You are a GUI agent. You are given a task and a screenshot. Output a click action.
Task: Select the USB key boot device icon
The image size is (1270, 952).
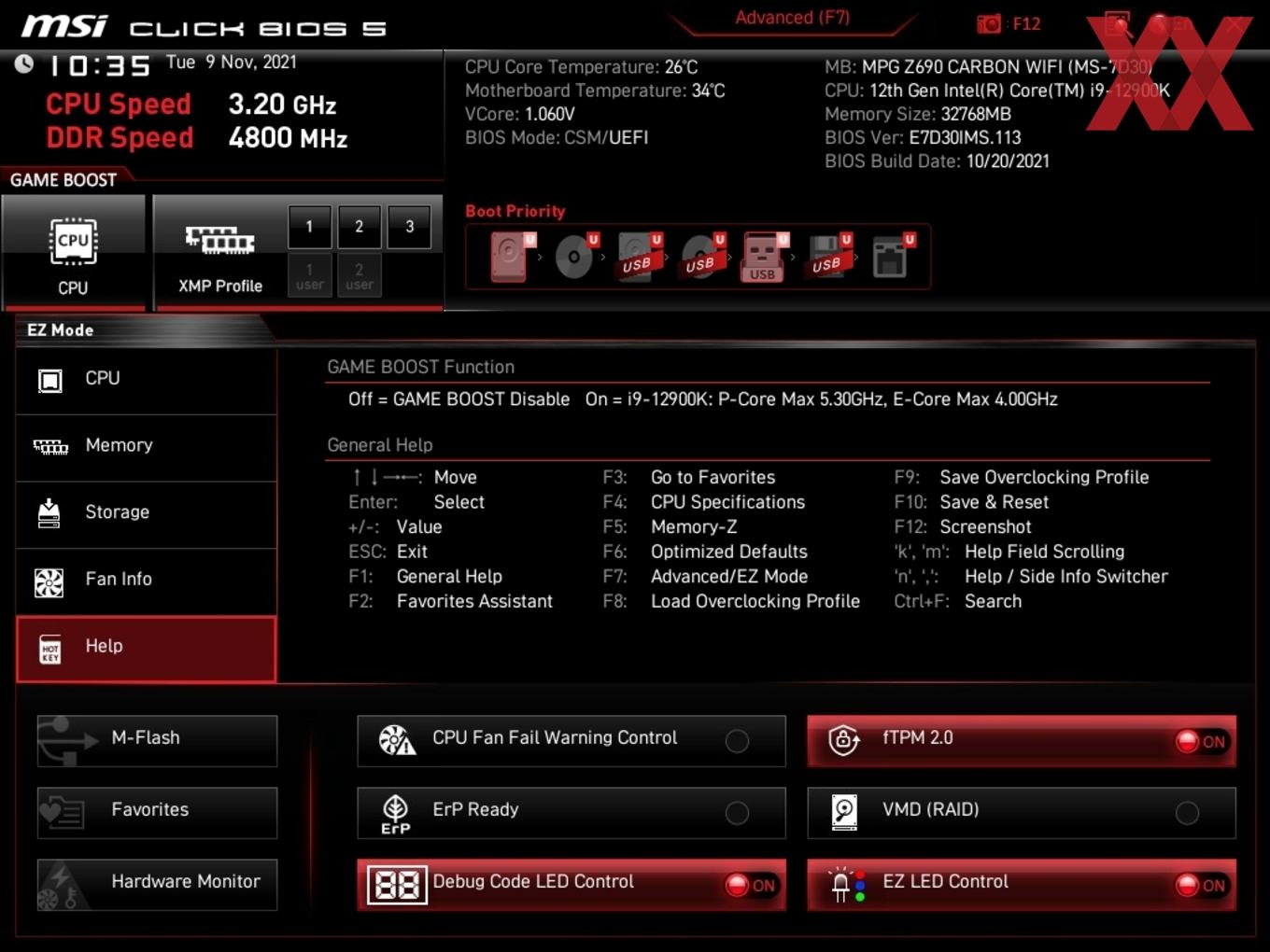click(x=765, y=257)
